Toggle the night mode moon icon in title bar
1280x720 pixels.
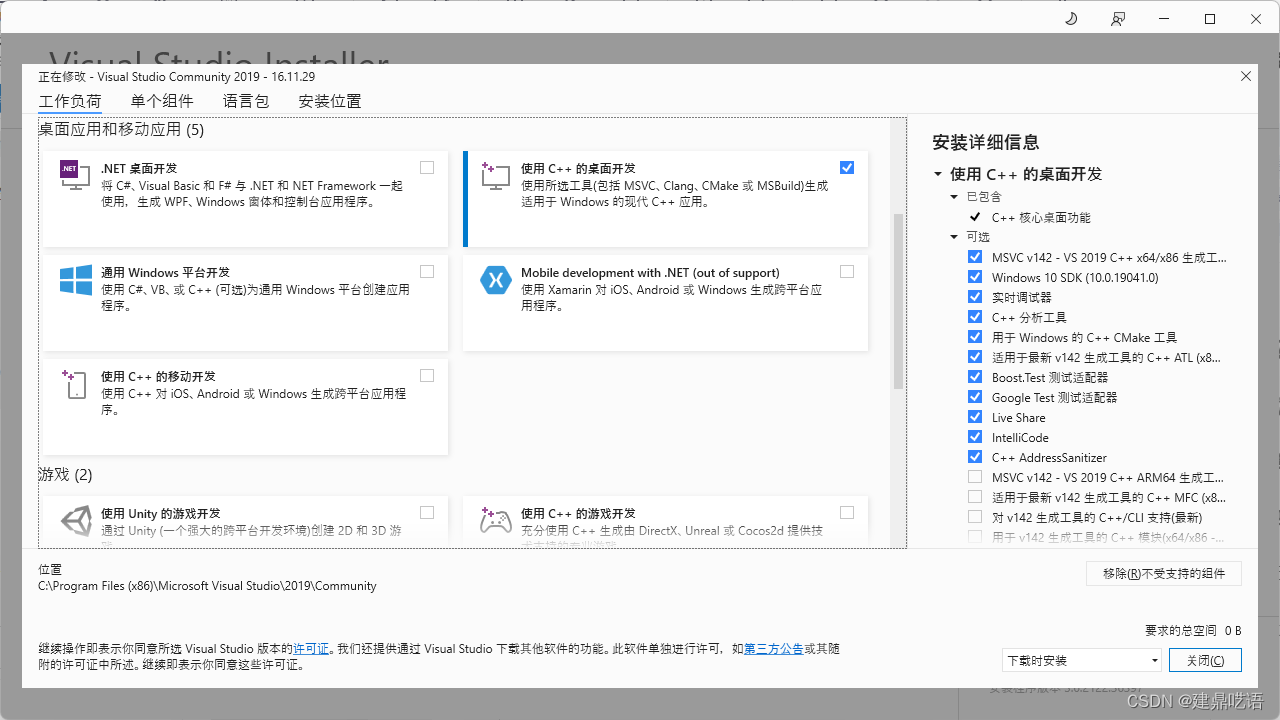point(1070,19)
